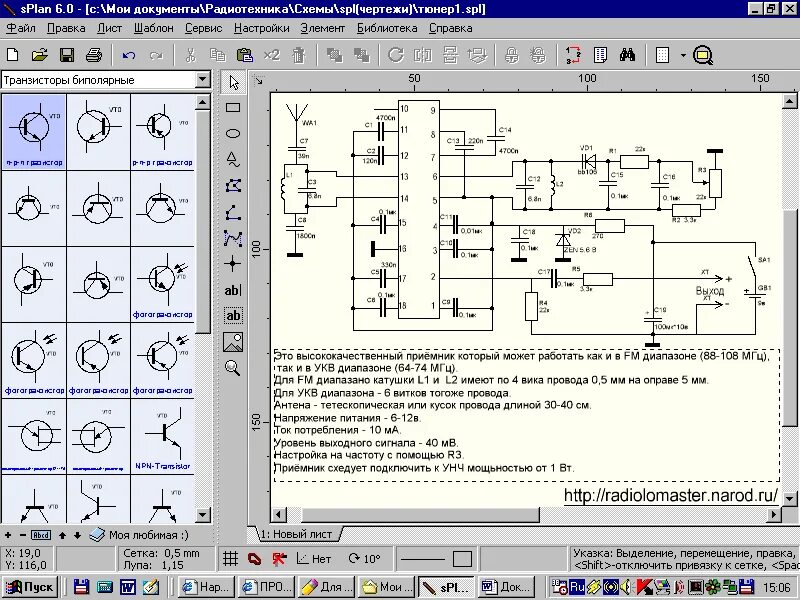Select the rectangle drawing tool
800x600 pixels.
pyautogui.click(x=233, y=108)
